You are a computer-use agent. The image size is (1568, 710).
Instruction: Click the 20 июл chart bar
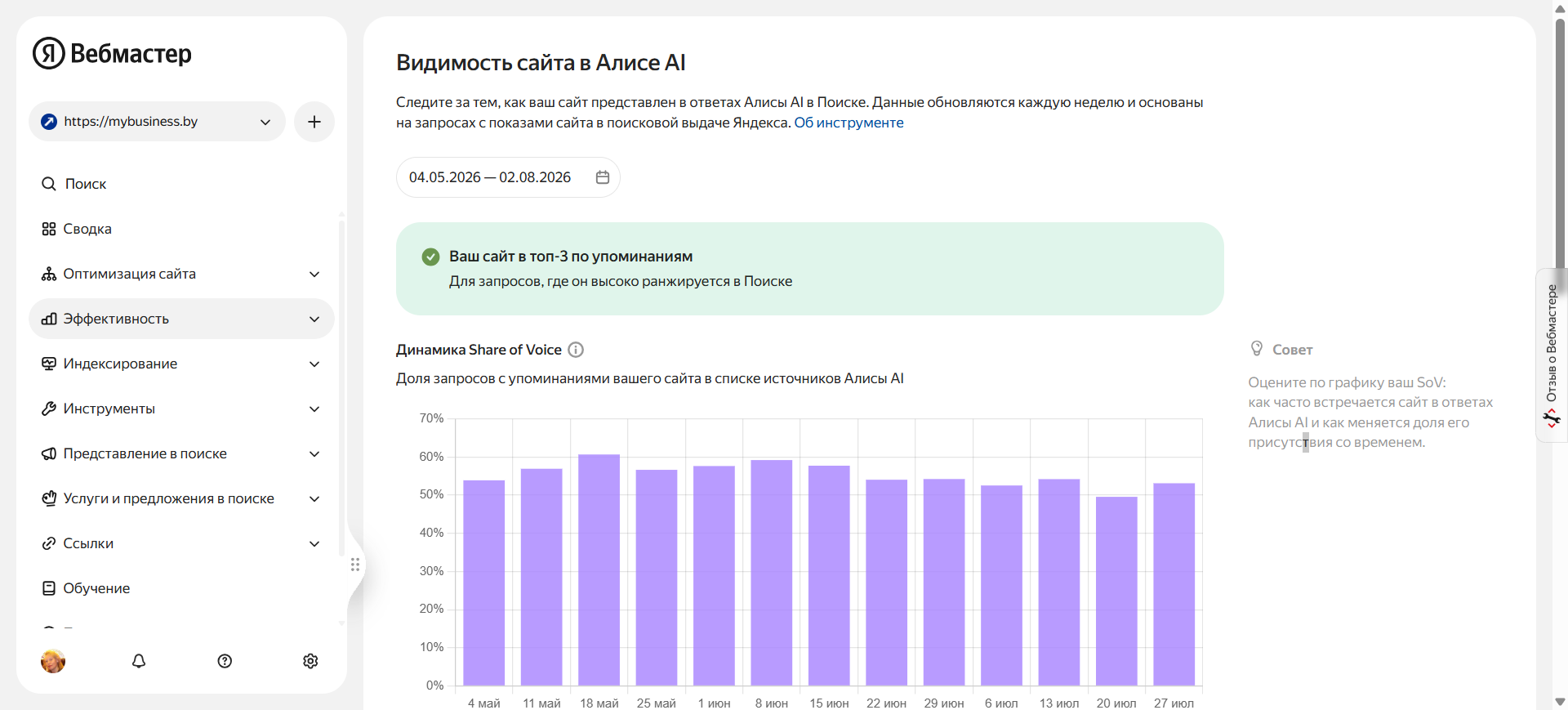(x=1116, y=591)
